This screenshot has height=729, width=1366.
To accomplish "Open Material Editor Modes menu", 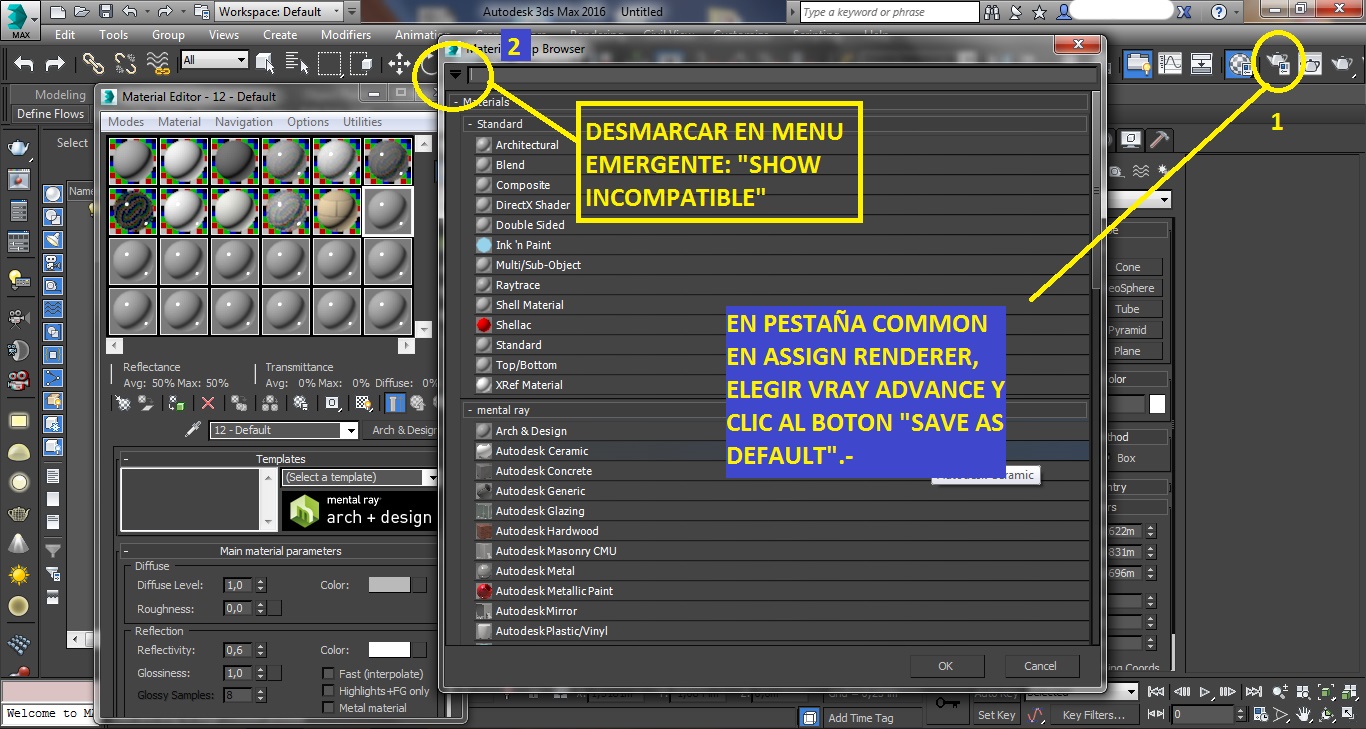I will coord(126,122).
